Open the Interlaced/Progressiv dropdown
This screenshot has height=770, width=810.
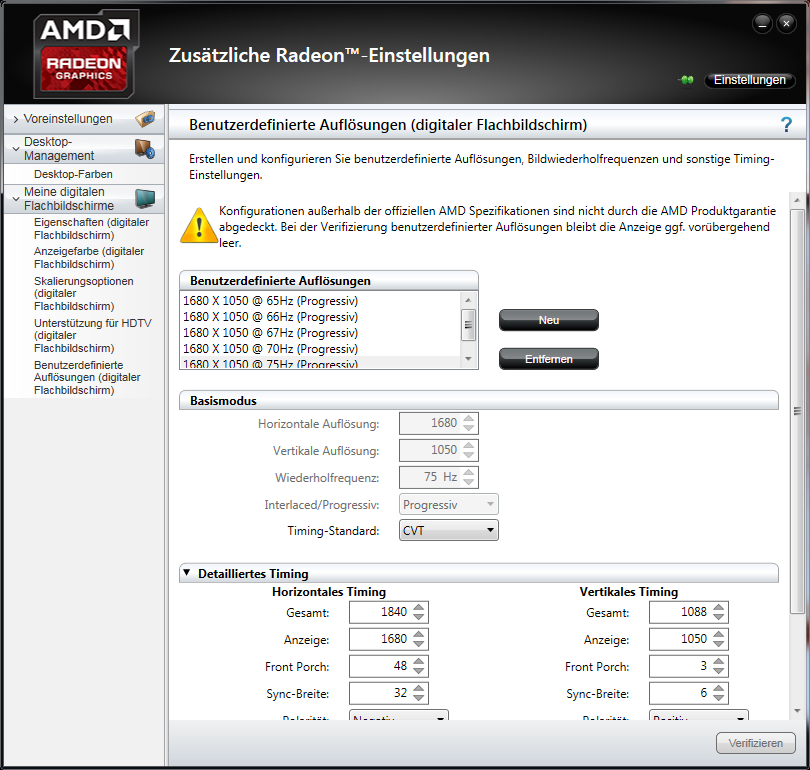tap(448, 504)
